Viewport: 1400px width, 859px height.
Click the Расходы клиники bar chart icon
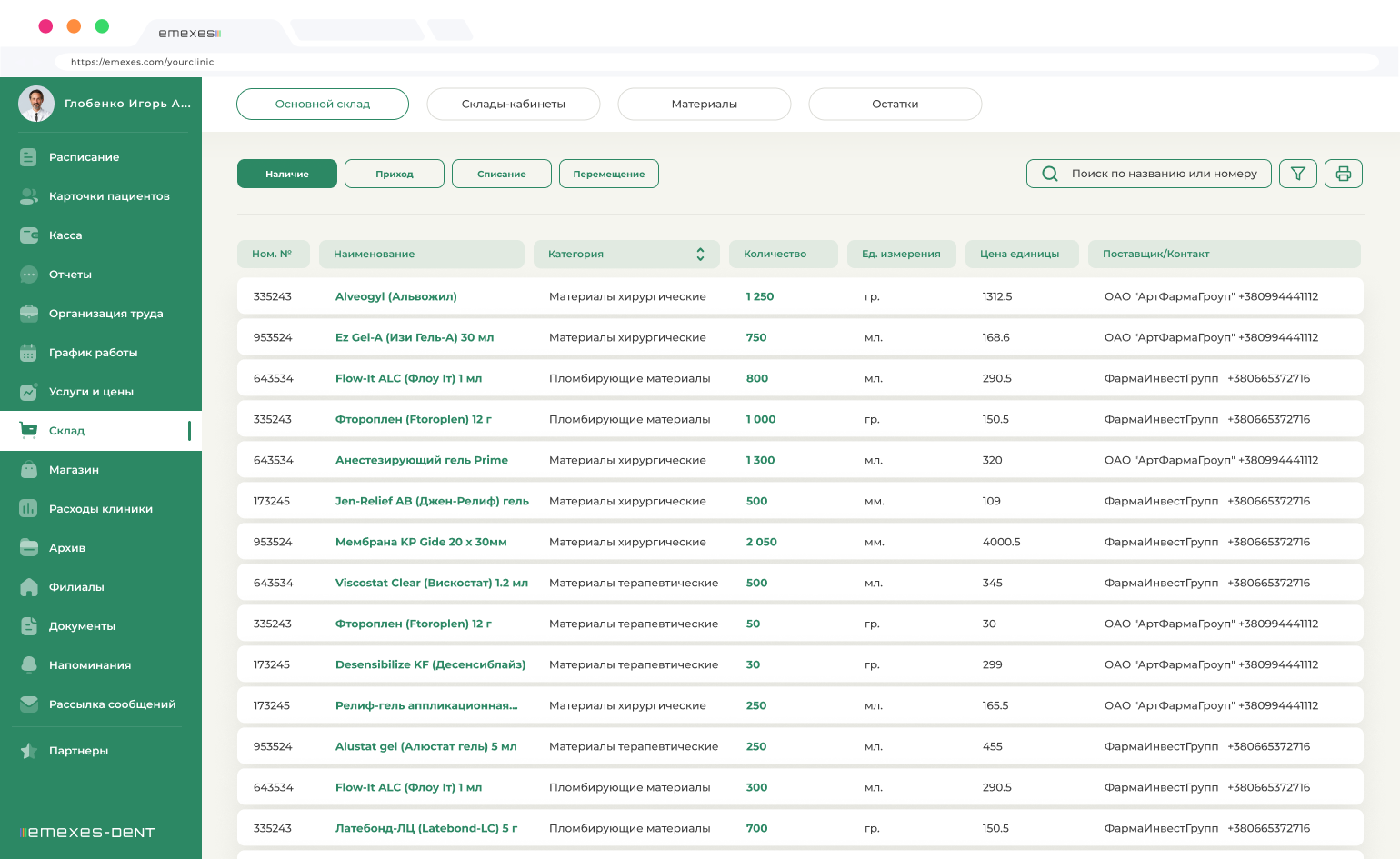click(29, 509)
